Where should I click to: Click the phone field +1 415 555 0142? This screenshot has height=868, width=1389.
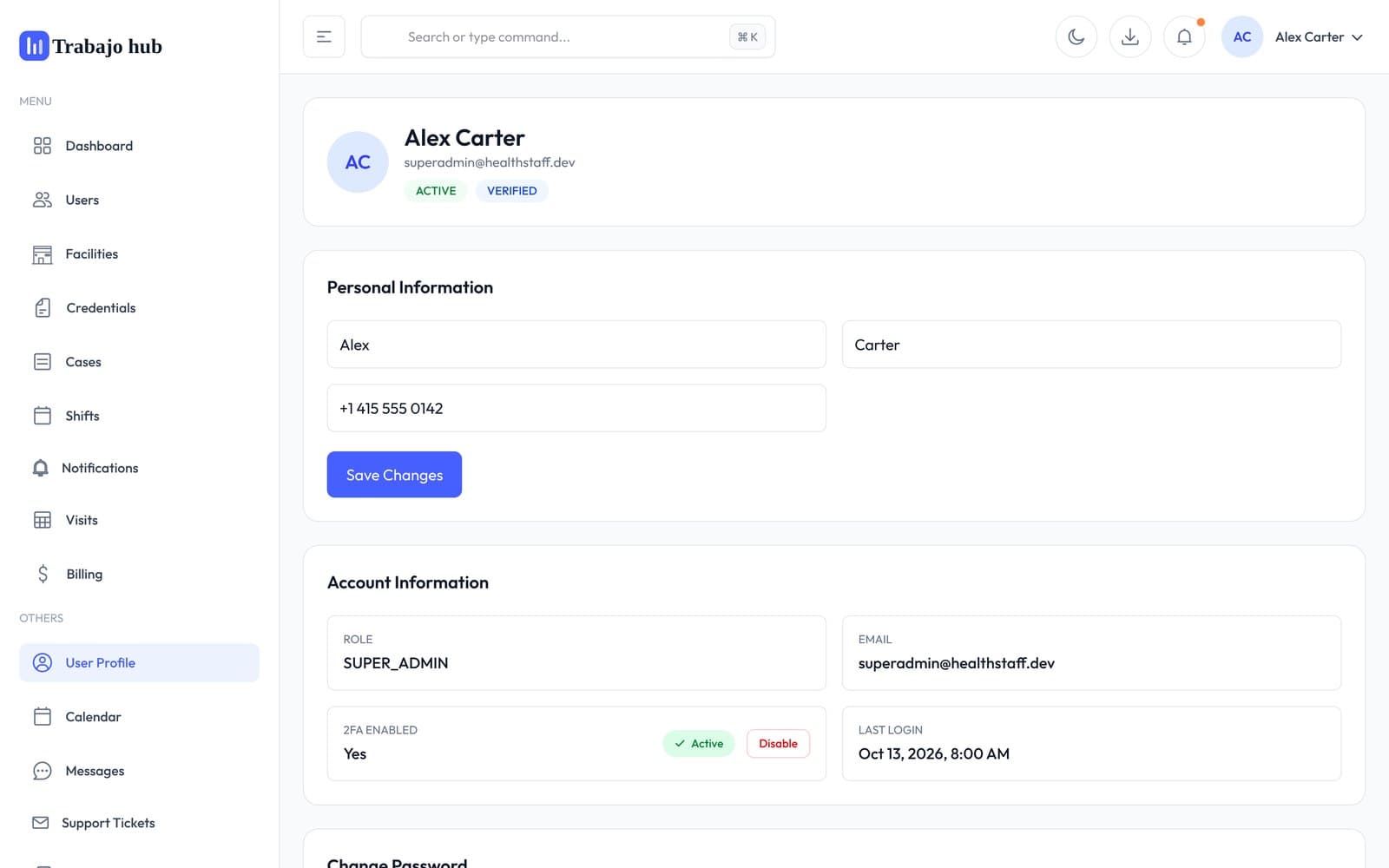pyautogui.click(x=576, y=408)
